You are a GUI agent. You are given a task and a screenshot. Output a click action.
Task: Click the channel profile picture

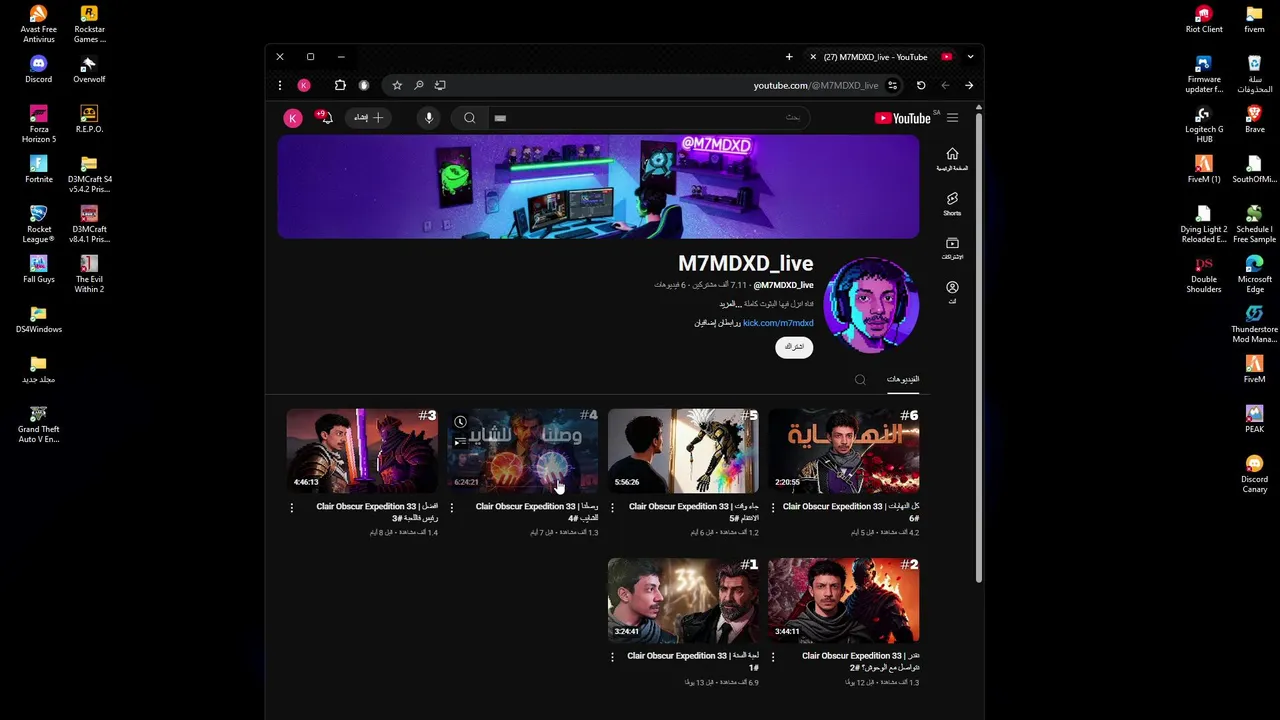tap(870, 305)
